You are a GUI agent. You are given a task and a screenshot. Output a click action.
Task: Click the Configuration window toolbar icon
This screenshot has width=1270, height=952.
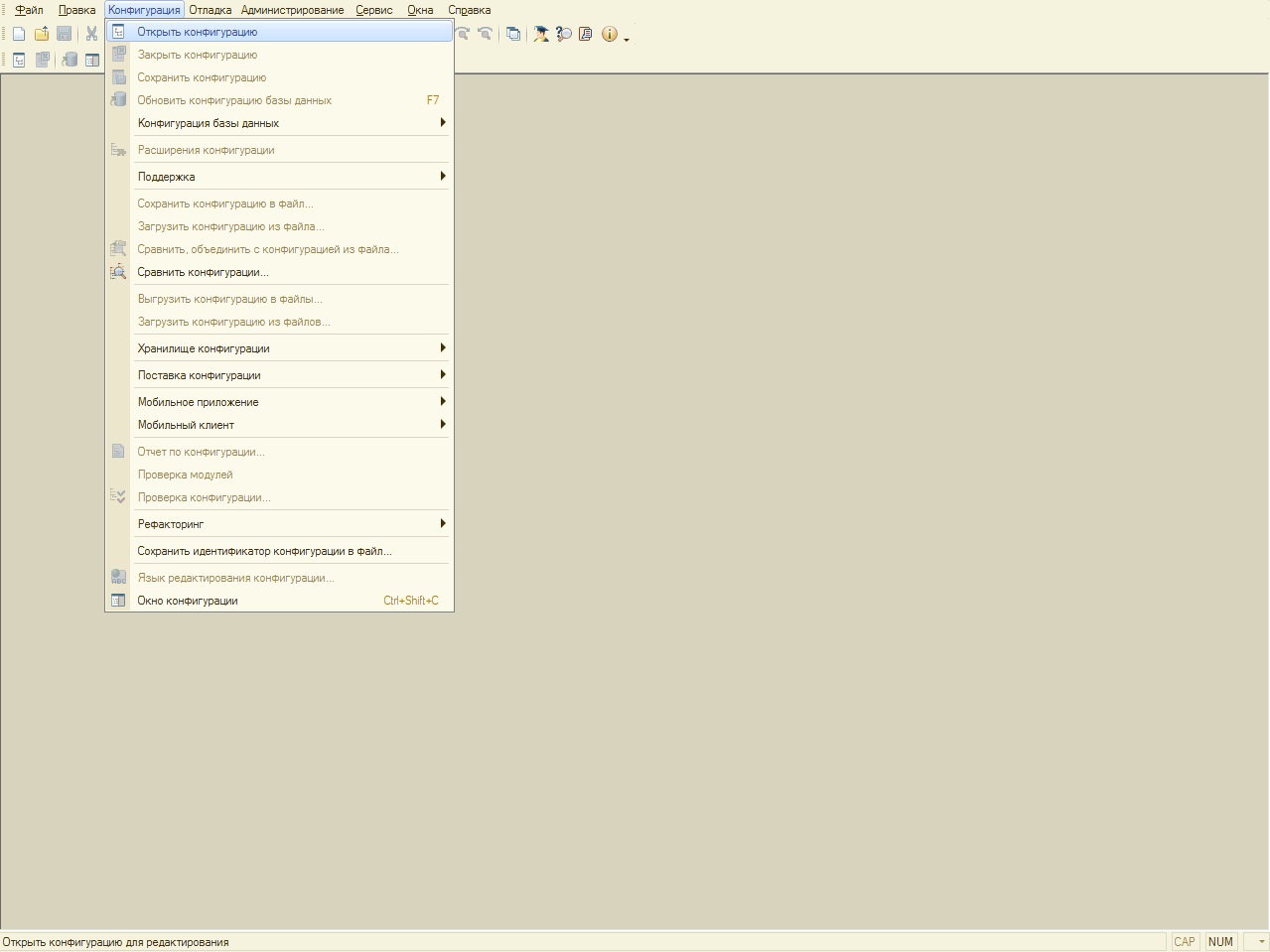[x=92, y=60]
